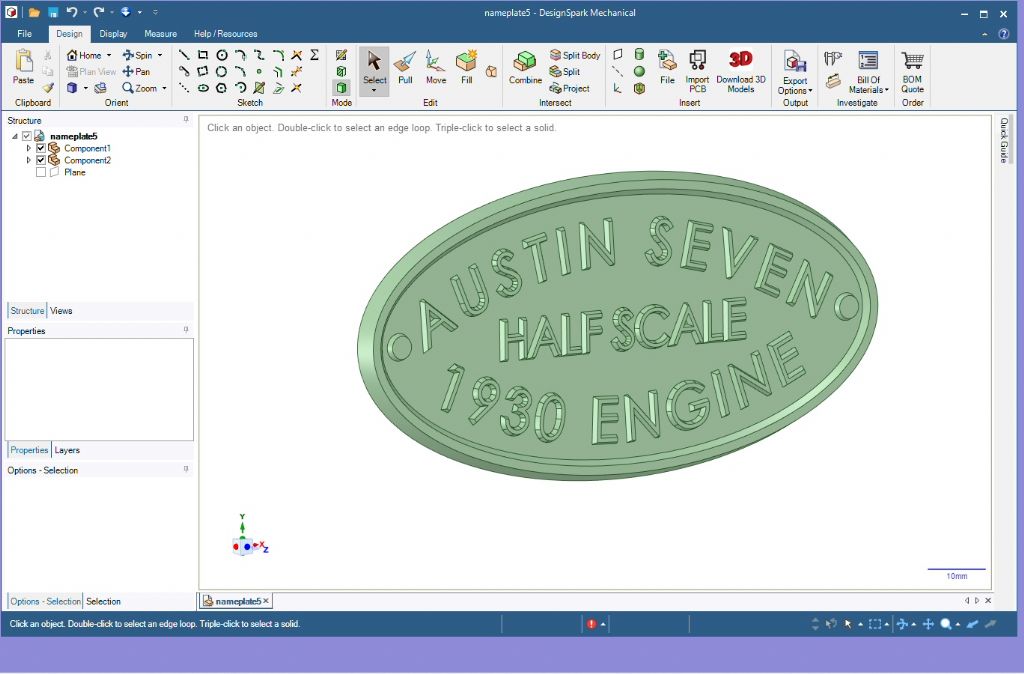Viewport: 1024px width, 674px height.
Task: Uncheck the Component1 visibility checkbox
Action: click(x=40, y=148)
